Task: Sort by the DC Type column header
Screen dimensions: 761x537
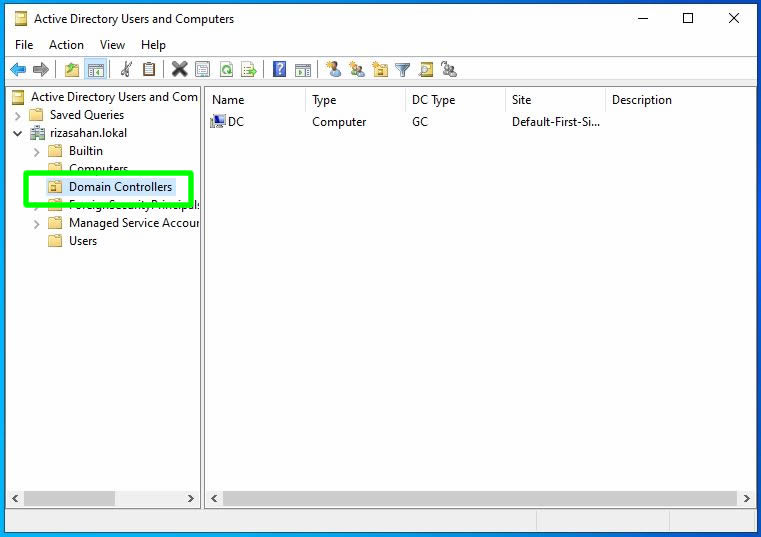Action: (x=433, y=100)
